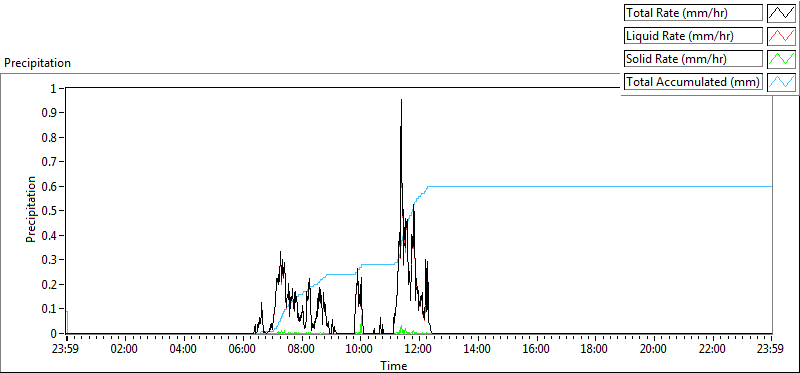Image resolution: width=800 pixels, height=373 pixels.
Task: Click the Solid Rate green plot icon
Action: pos(781,59)
